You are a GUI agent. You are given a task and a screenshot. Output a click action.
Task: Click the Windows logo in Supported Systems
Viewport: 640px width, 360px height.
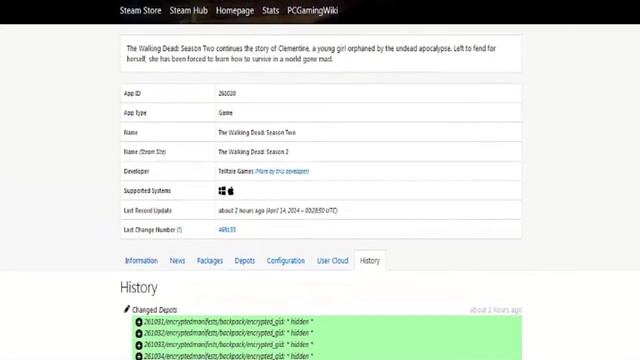222,191
